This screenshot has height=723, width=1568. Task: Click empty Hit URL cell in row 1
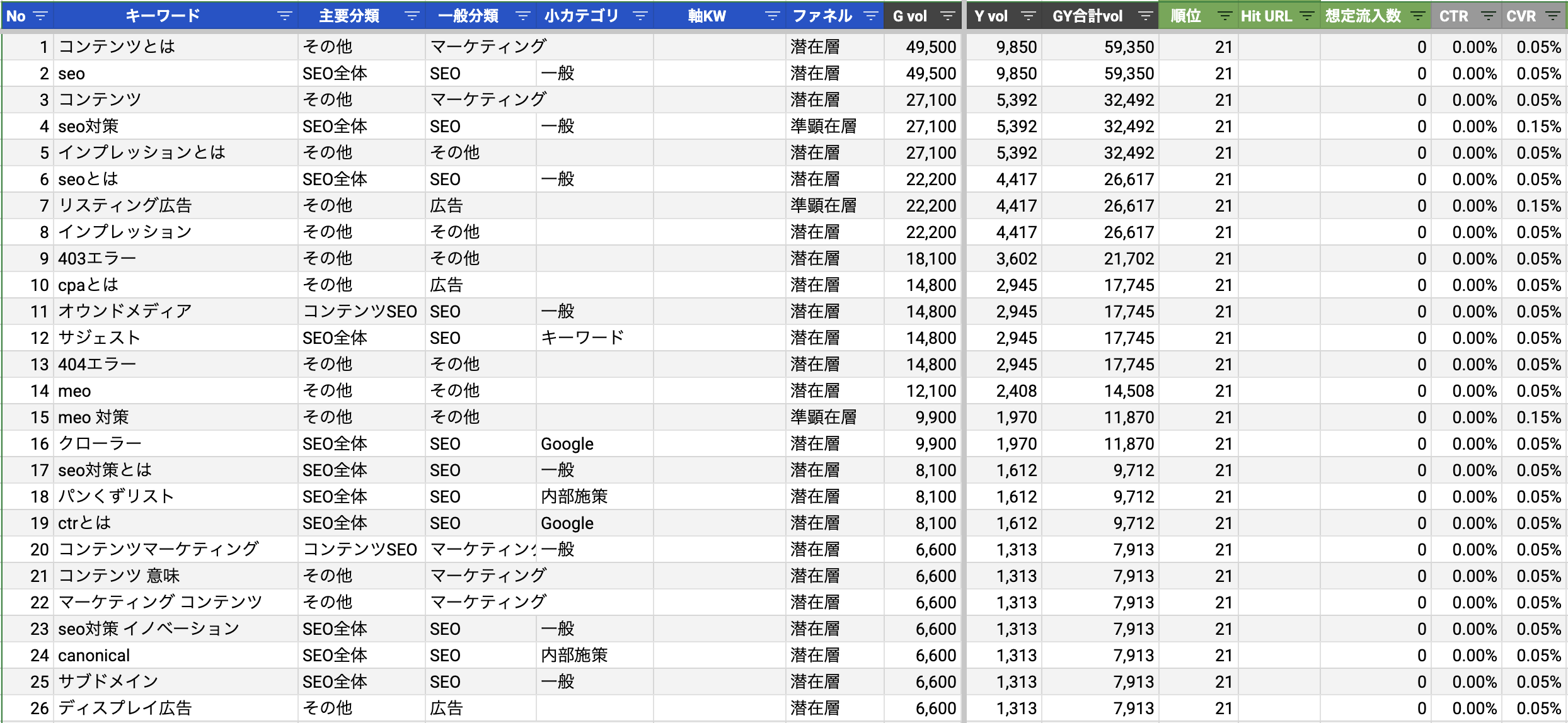click(1279, 47)
